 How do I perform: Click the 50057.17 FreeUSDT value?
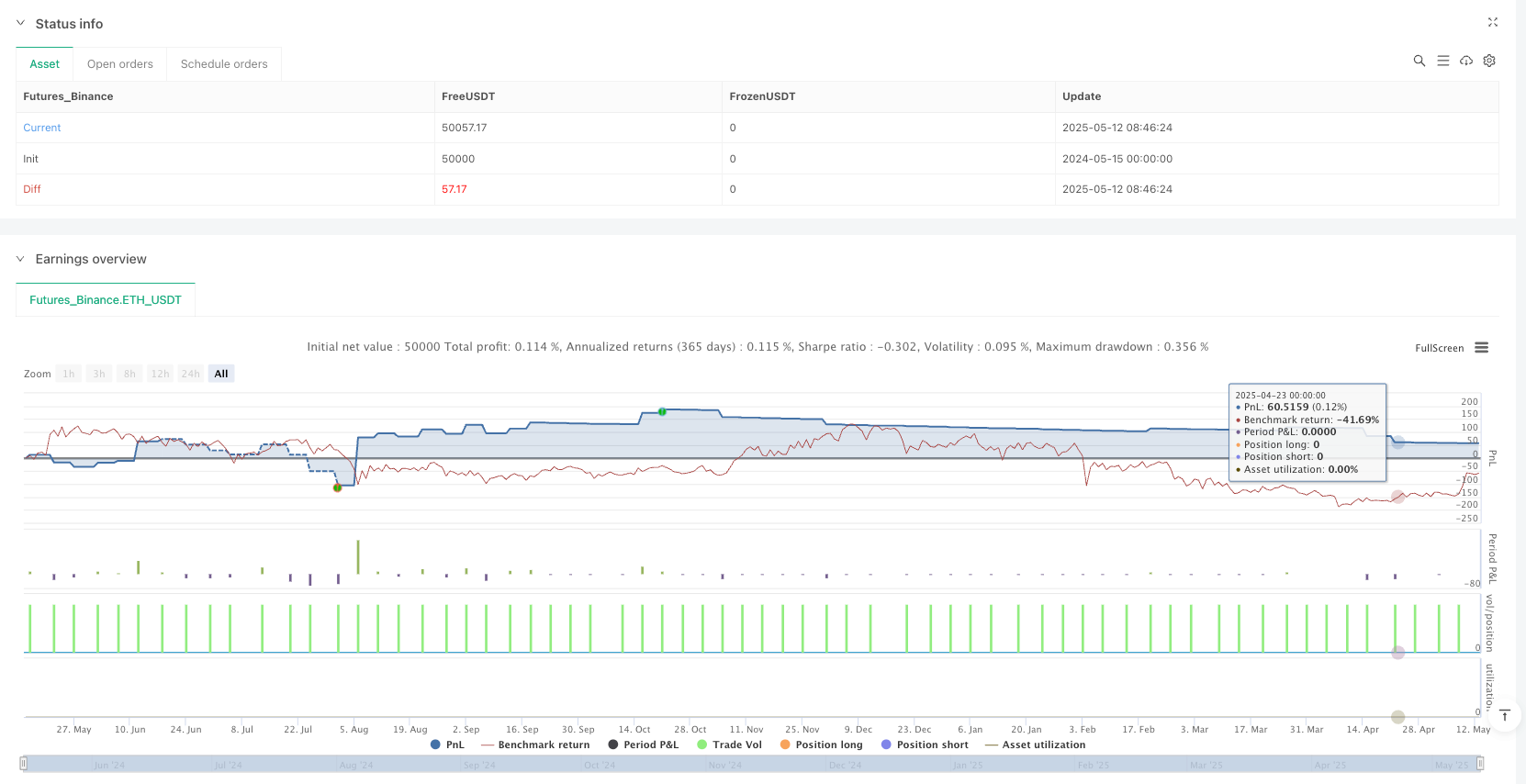(x=465, y=128)
